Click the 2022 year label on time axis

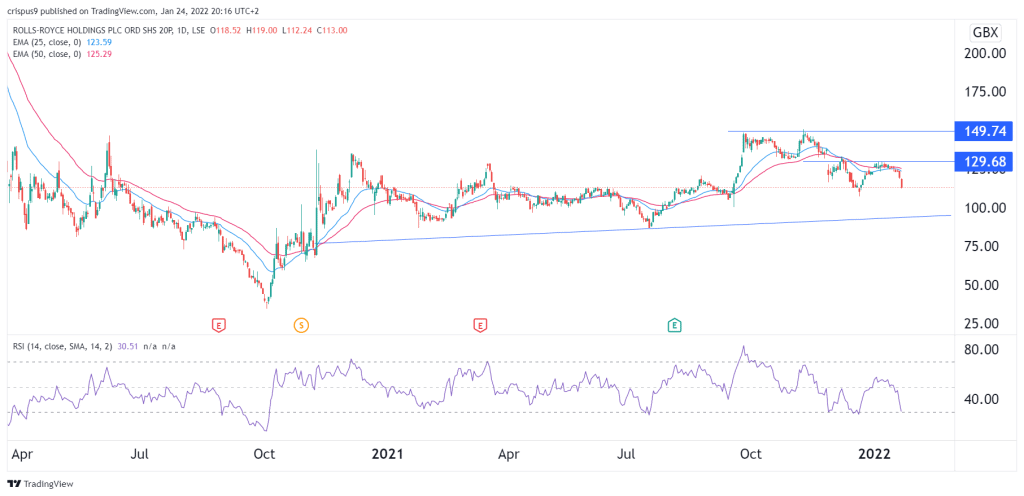[x=874, y=455]
